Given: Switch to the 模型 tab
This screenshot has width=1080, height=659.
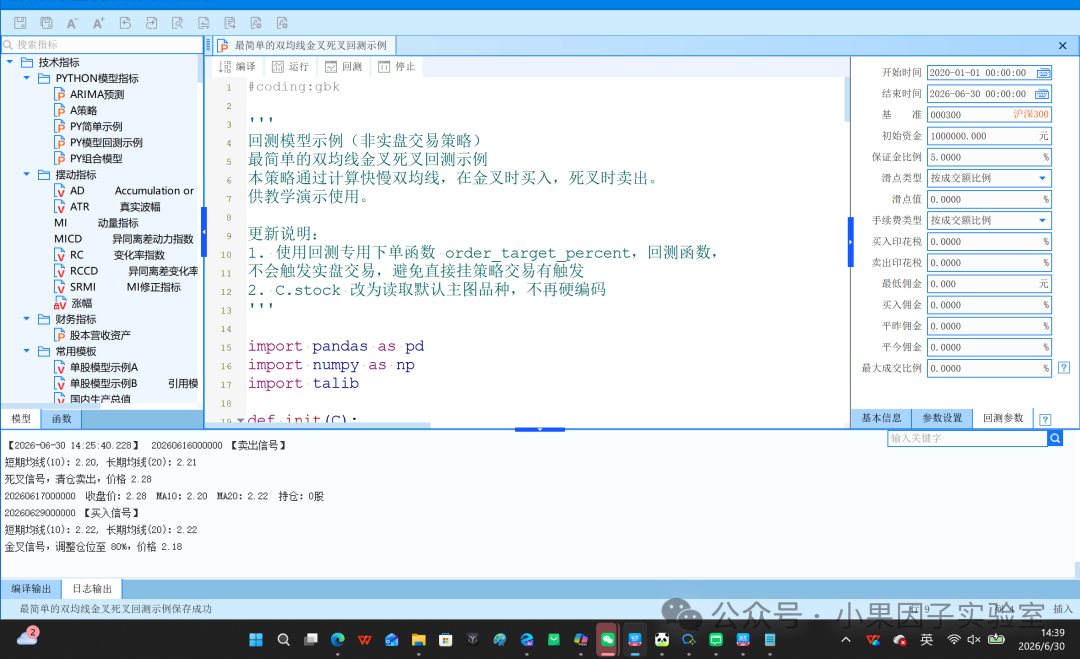Looking at the screenshot, I should tap(21, 419).
